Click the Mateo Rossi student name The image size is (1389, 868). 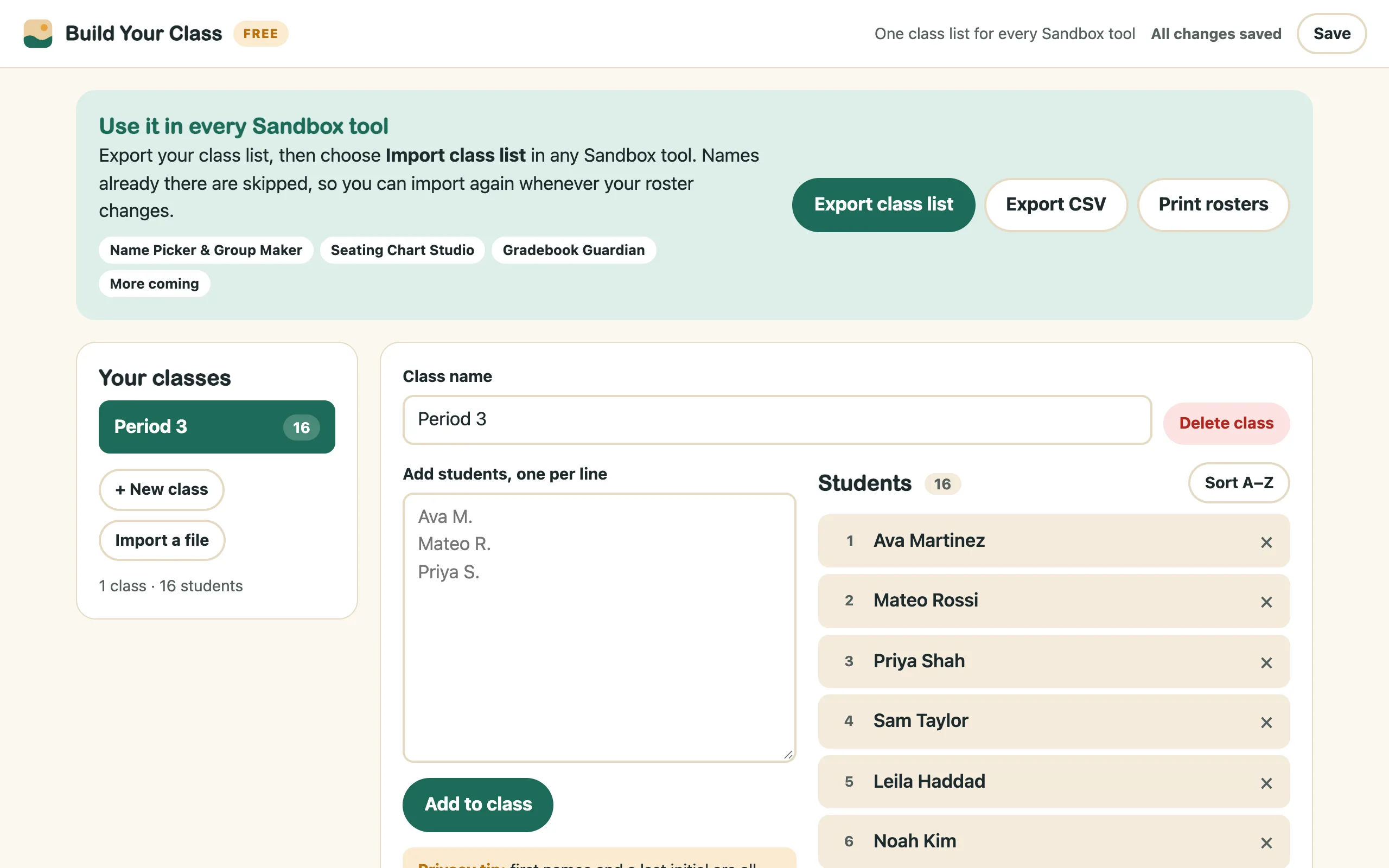point(925,601)
